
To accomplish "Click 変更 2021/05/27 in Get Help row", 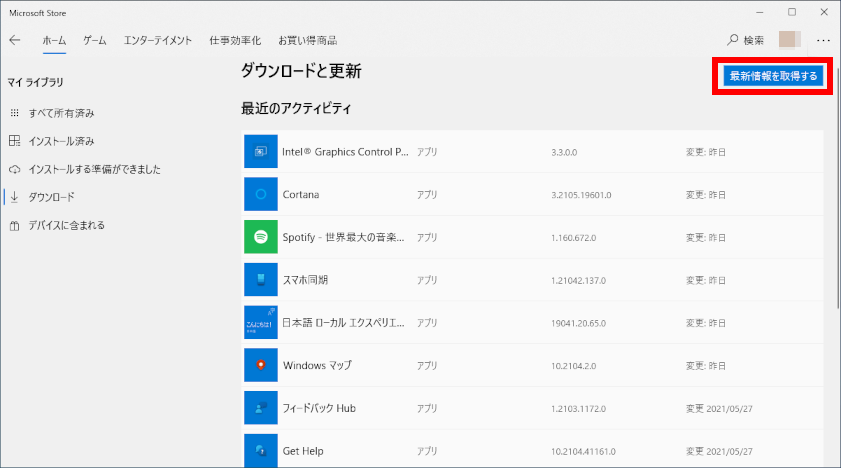I will [719, 452].
